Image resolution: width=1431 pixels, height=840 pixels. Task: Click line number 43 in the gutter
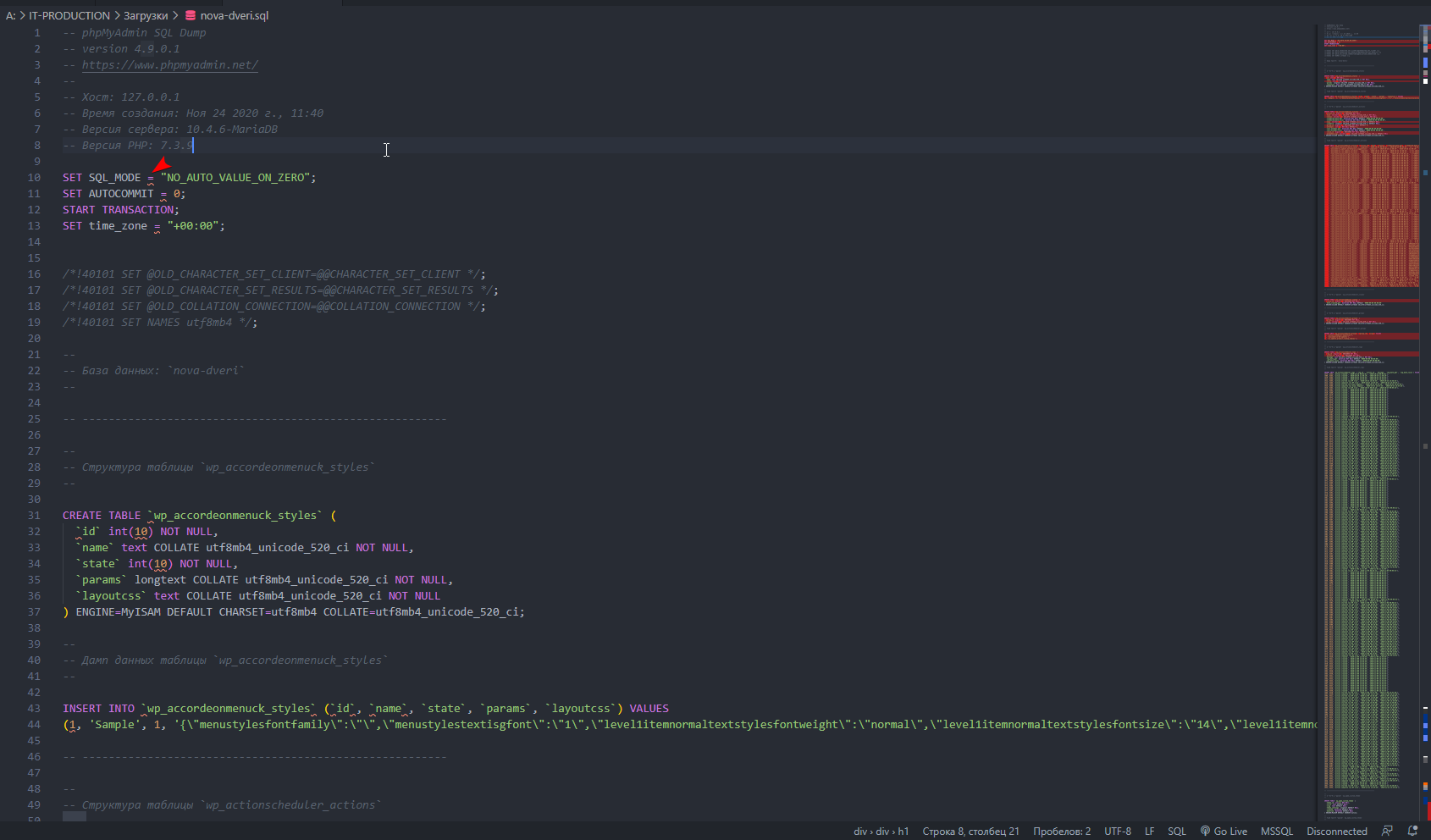[34, 708]
